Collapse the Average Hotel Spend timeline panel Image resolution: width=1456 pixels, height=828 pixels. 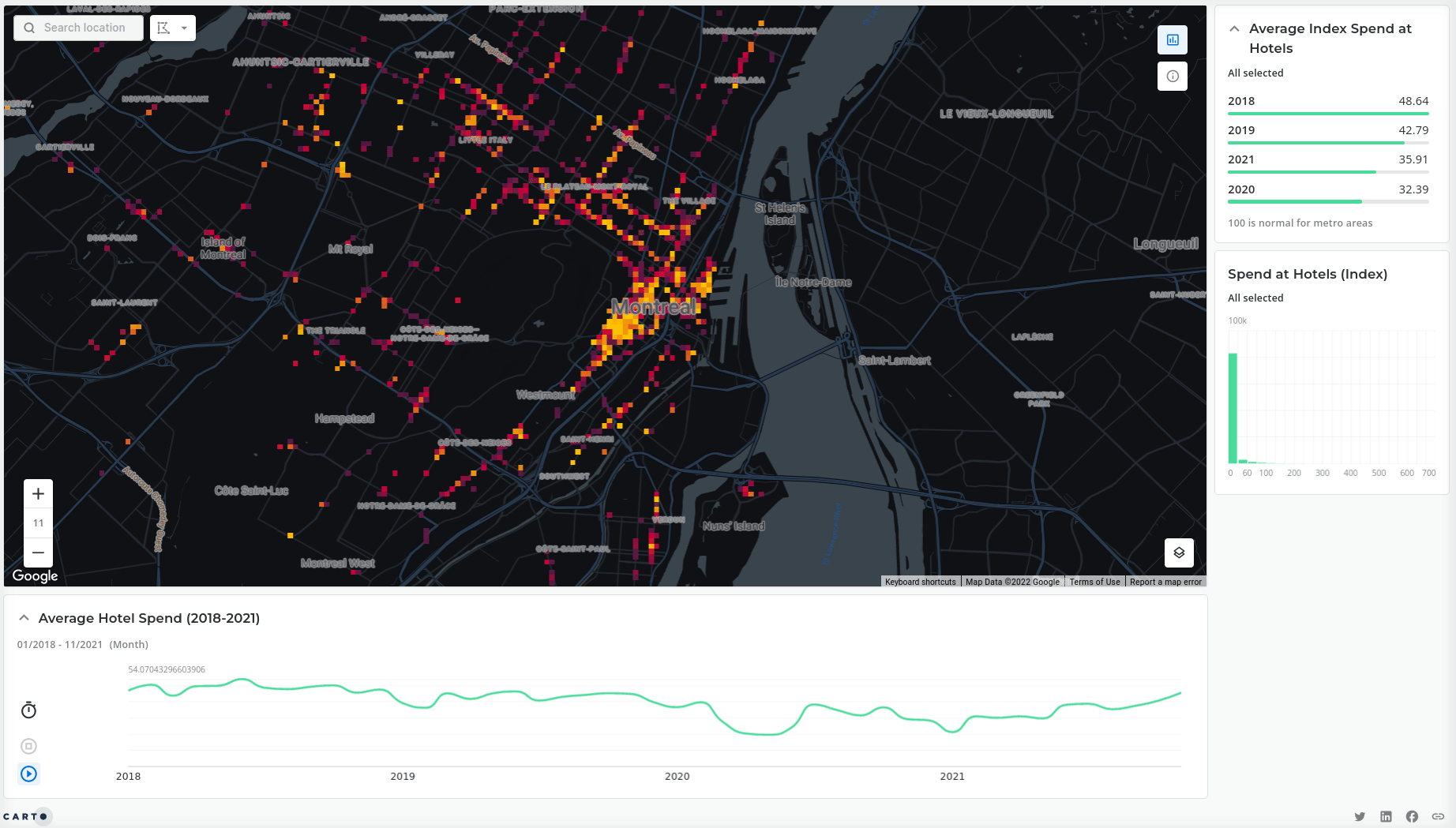click(x=24, y=618)
